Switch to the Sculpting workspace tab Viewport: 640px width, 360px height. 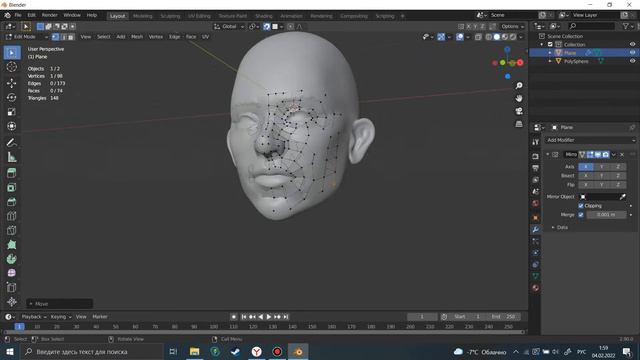coord(170,16)
